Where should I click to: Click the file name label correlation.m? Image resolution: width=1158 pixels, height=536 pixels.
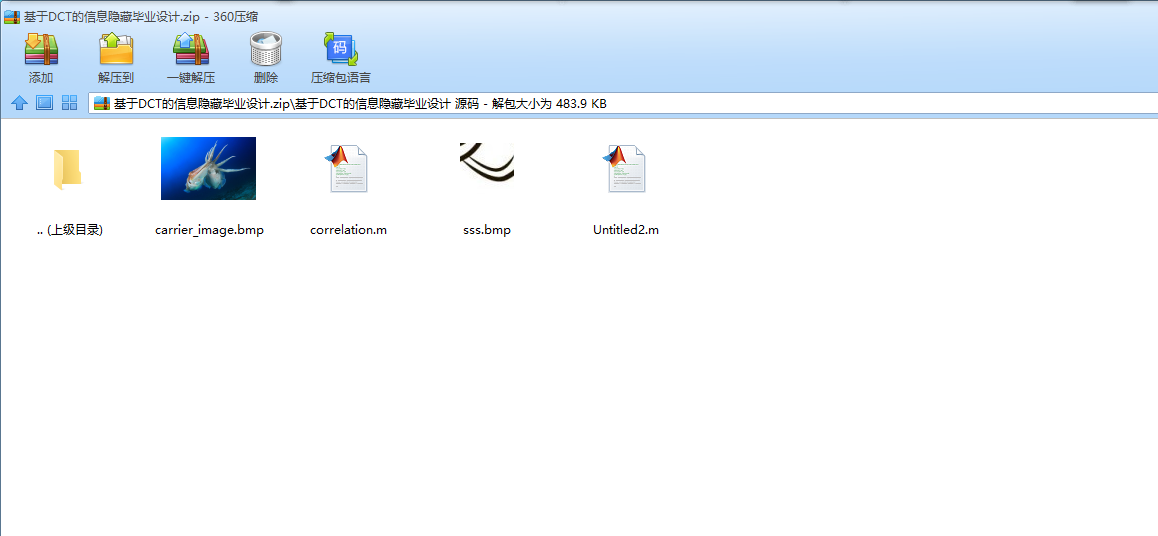coord(349,230)
